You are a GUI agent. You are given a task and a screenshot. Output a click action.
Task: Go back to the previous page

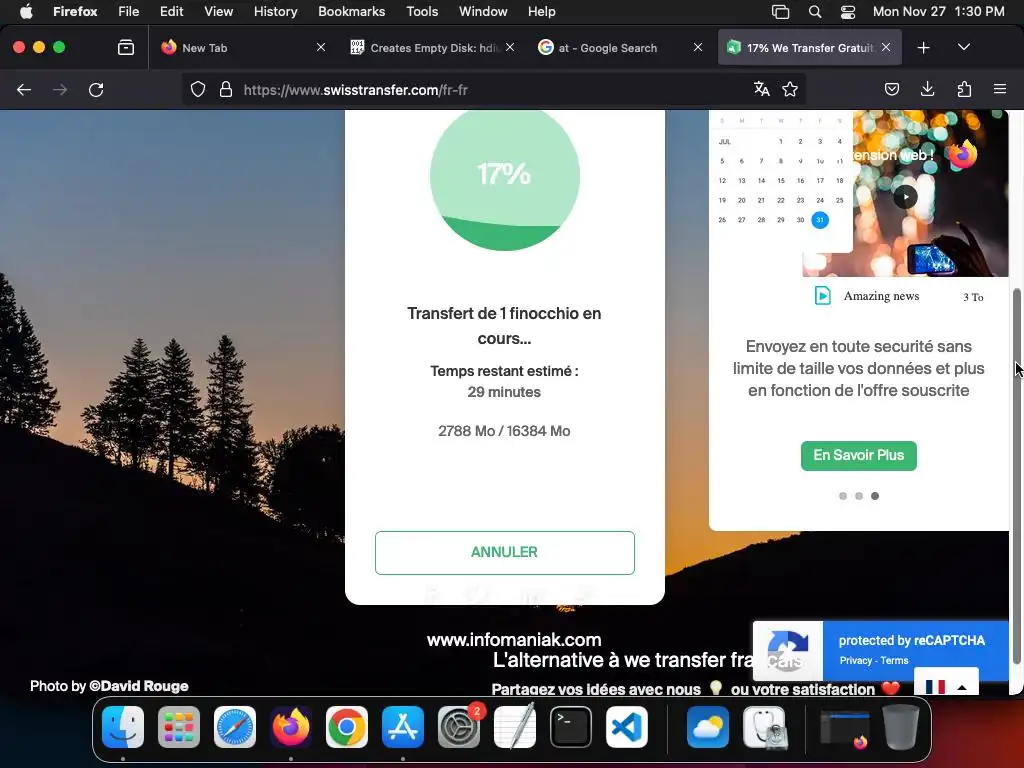pyautogui.click(x=24, y=89)
